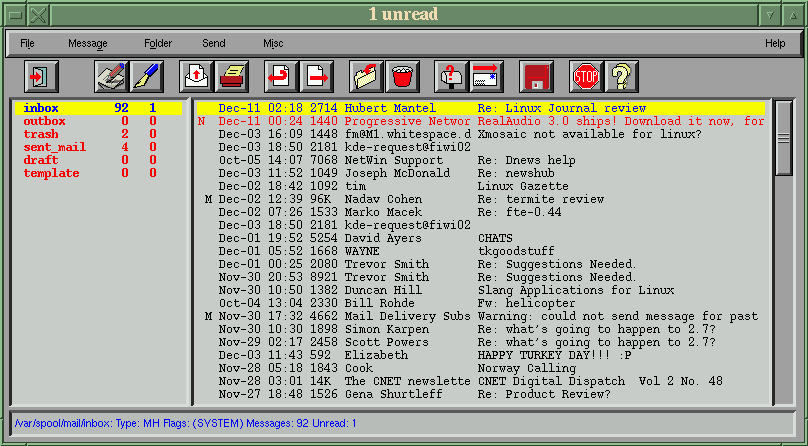Click the envelope address card icon
Viewport: 808px width, 446px height.
tap(487, 76)
